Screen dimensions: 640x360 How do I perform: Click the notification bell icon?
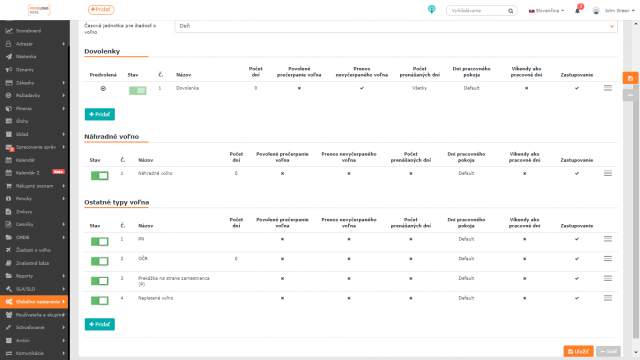(578, 11)
